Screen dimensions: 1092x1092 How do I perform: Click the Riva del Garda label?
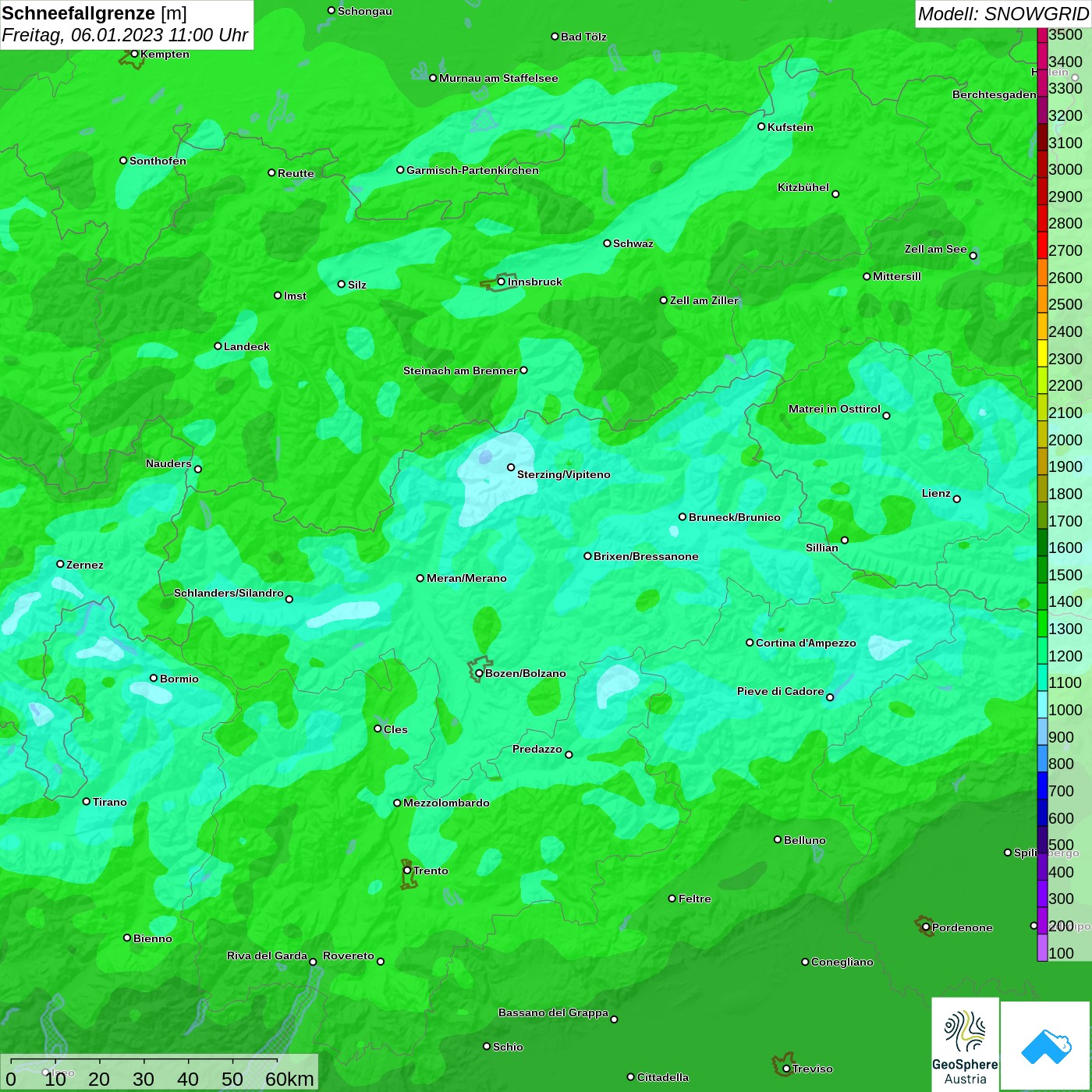tap(267, 955)
